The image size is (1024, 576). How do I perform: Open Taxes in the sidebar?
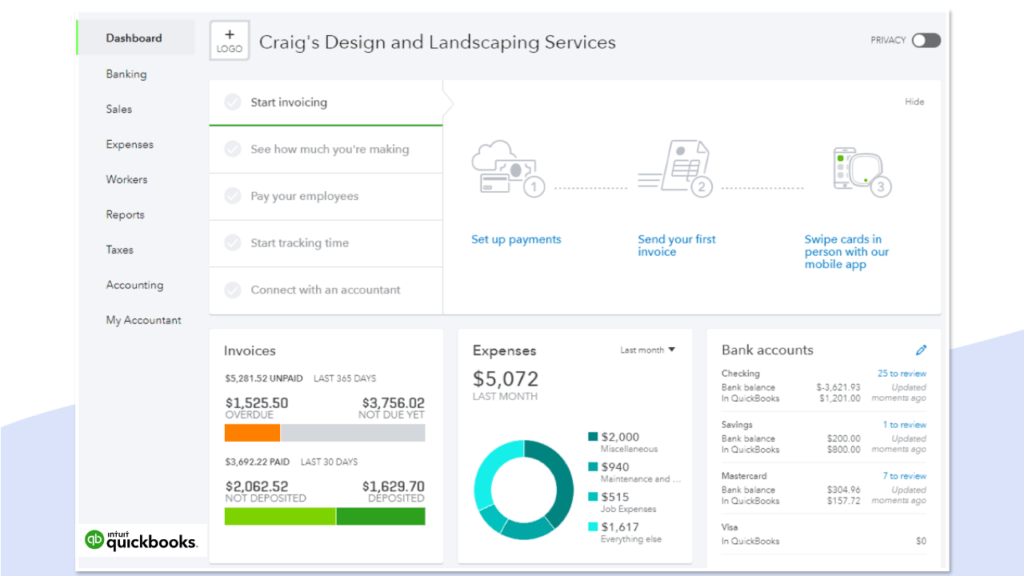click(120, 250)
